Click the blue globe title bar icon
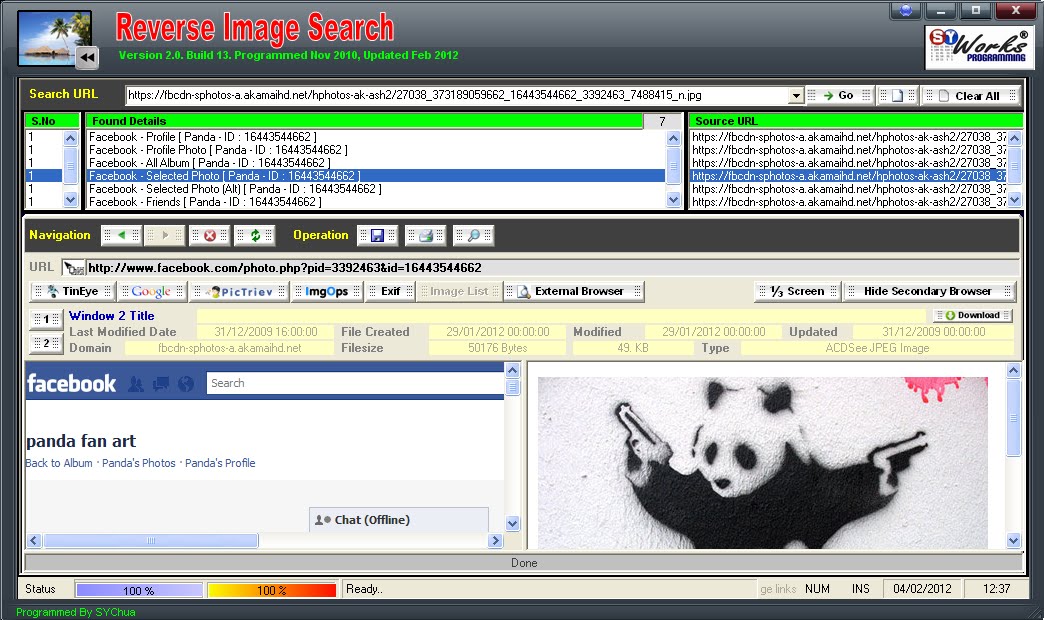Image resolution: width=1044 pixels, height=620 pixels. pyautogui.click(x=906, y=10)
